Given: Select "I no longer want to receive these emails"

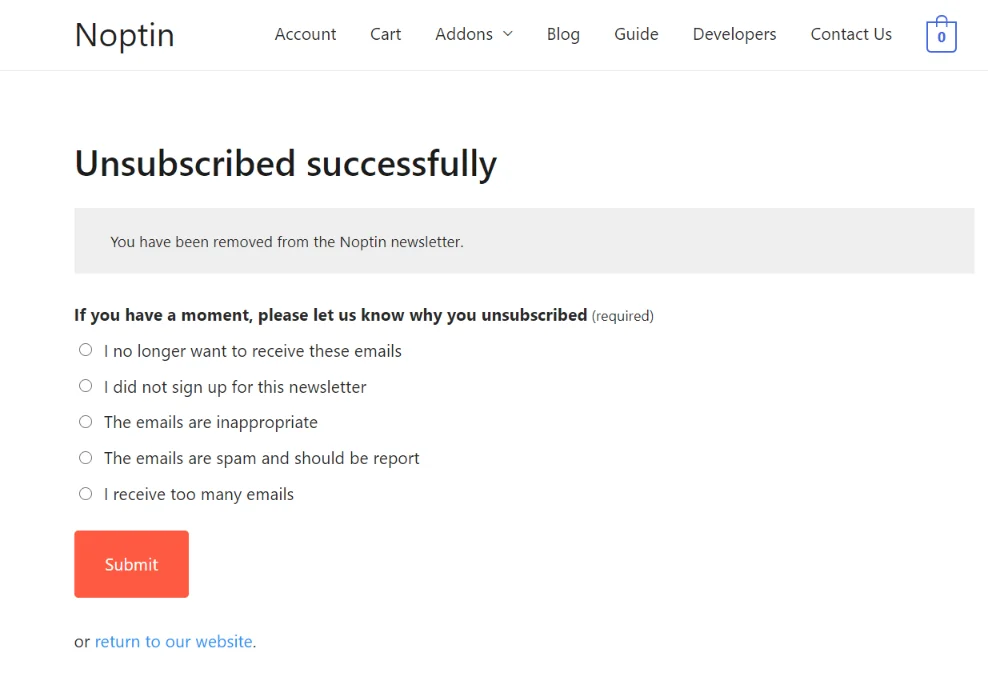Looking at the screenshot, I should click(x=86, y=350).
